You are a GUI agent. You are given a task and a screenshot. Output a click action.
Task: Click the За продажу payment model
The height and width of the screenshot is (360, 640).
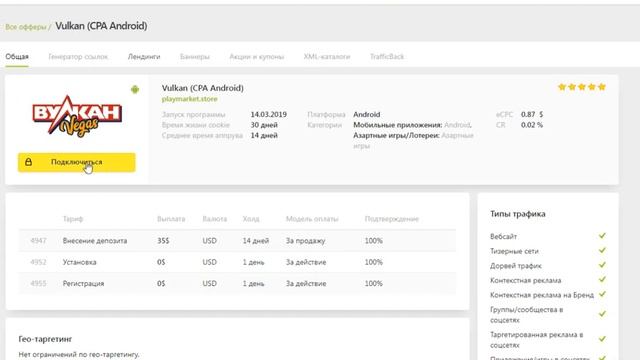(305, 241)
